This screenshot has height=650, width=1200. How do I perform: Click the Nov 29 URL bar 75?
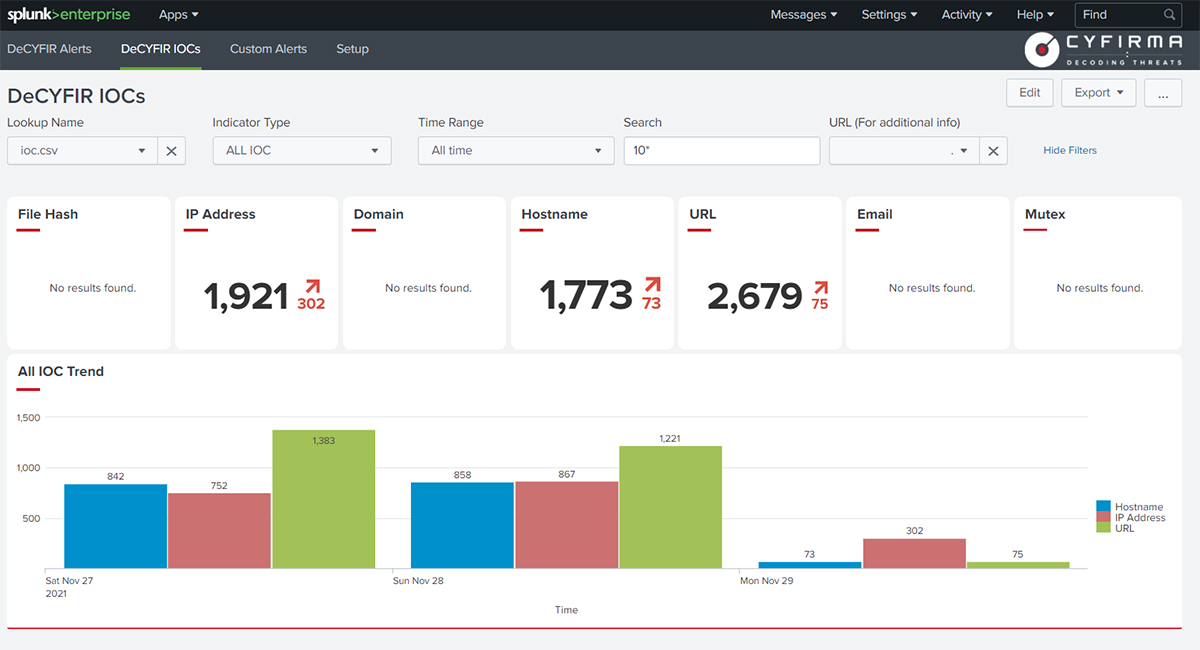click(x=1018, y=565)
